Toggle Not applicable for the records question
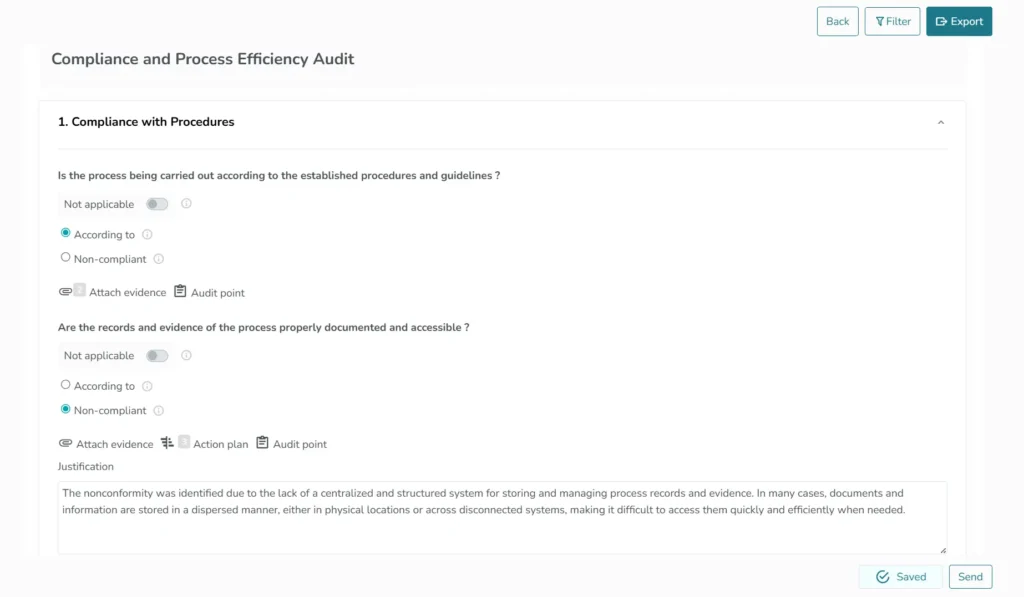 click(x=157, y=355)
